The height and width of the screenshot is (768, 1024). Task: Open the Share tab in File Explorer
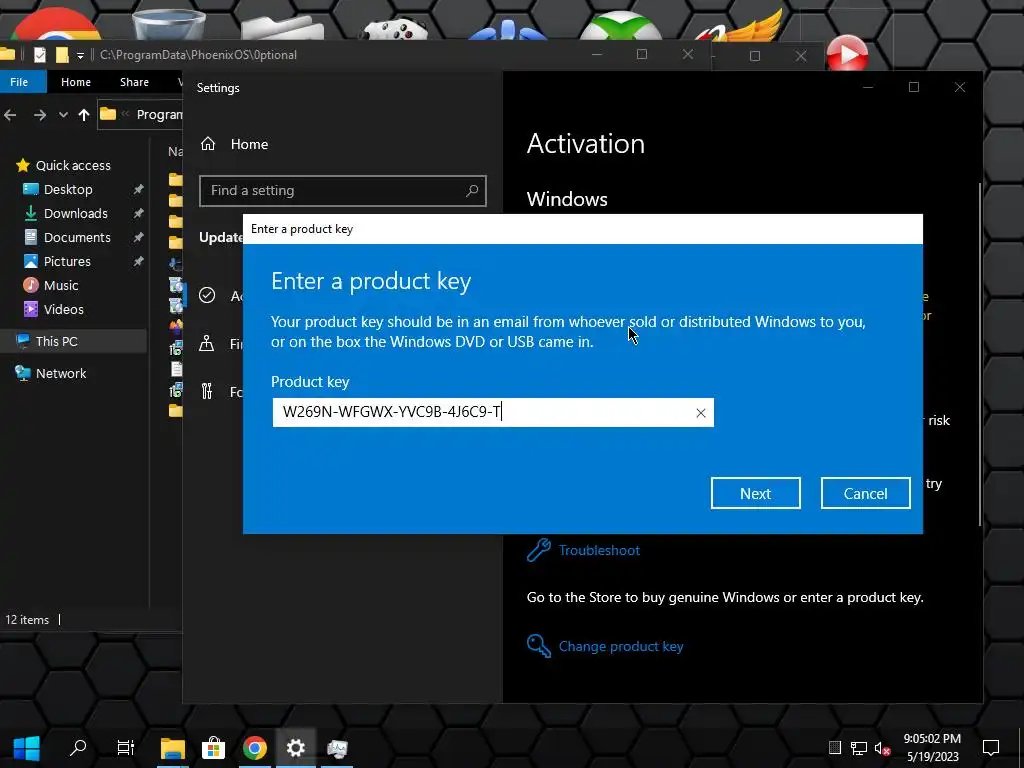coord(134,82)
